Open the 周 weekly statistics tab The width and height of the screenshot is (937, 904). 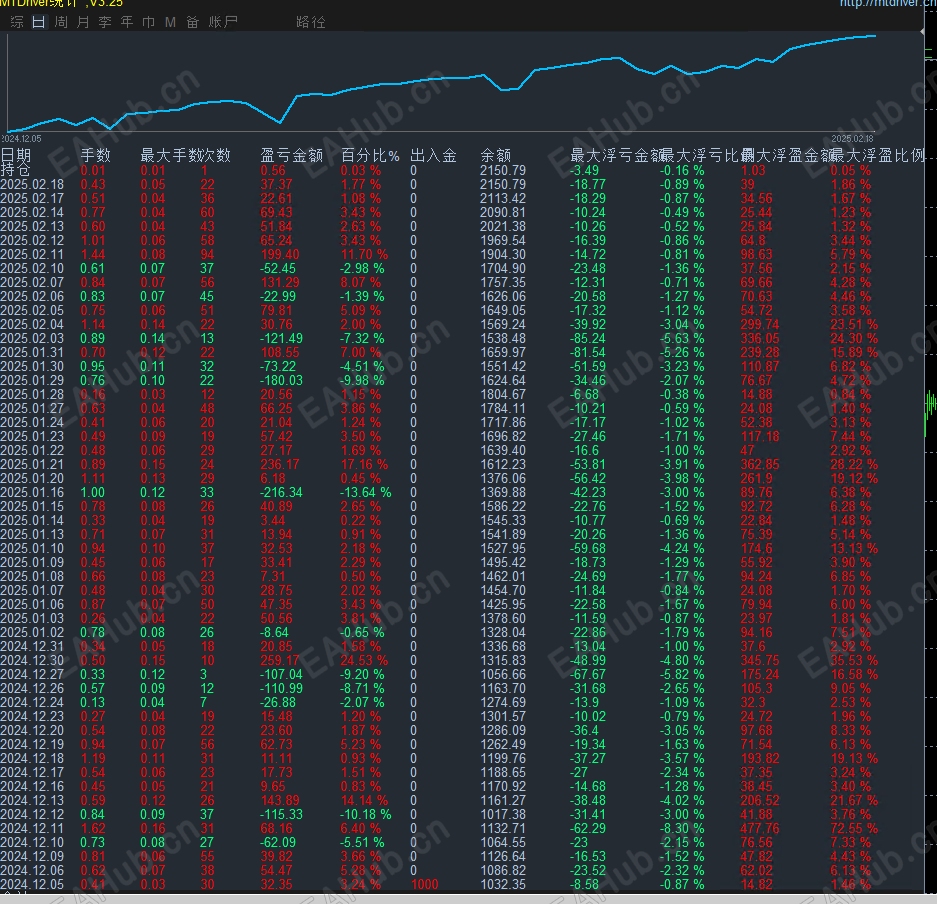pyautogui.click(x=61, y=22)
